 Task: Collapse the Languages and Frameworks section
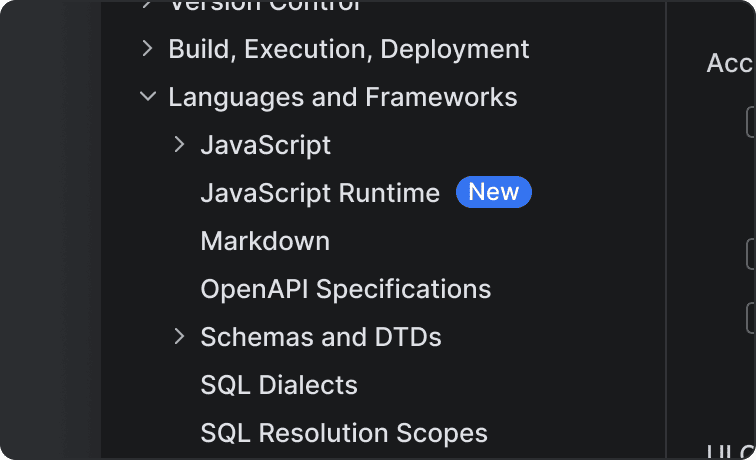[x=148, y=96]
